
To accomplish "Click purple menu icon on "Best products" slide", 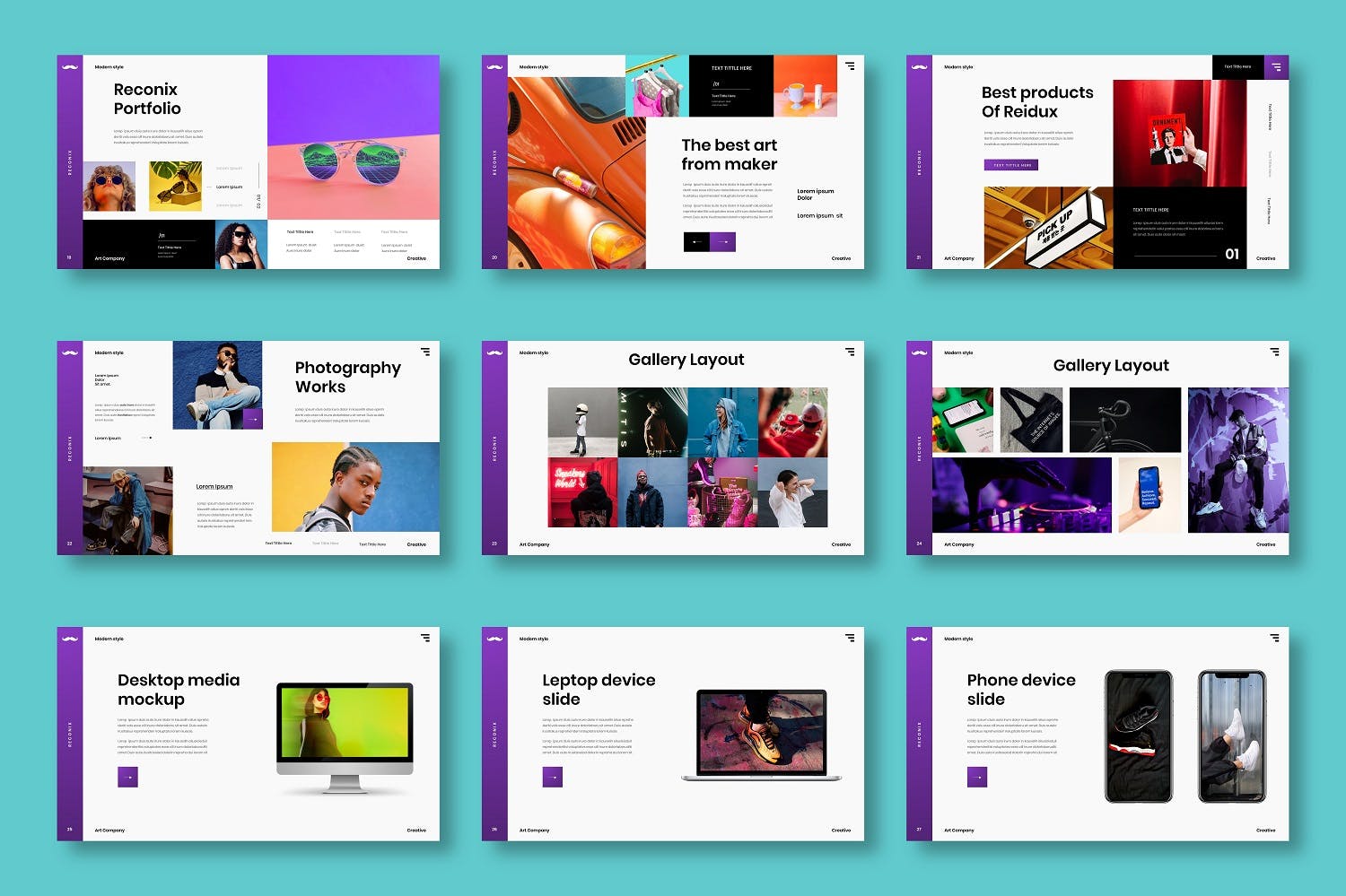I will (1276, 67).
